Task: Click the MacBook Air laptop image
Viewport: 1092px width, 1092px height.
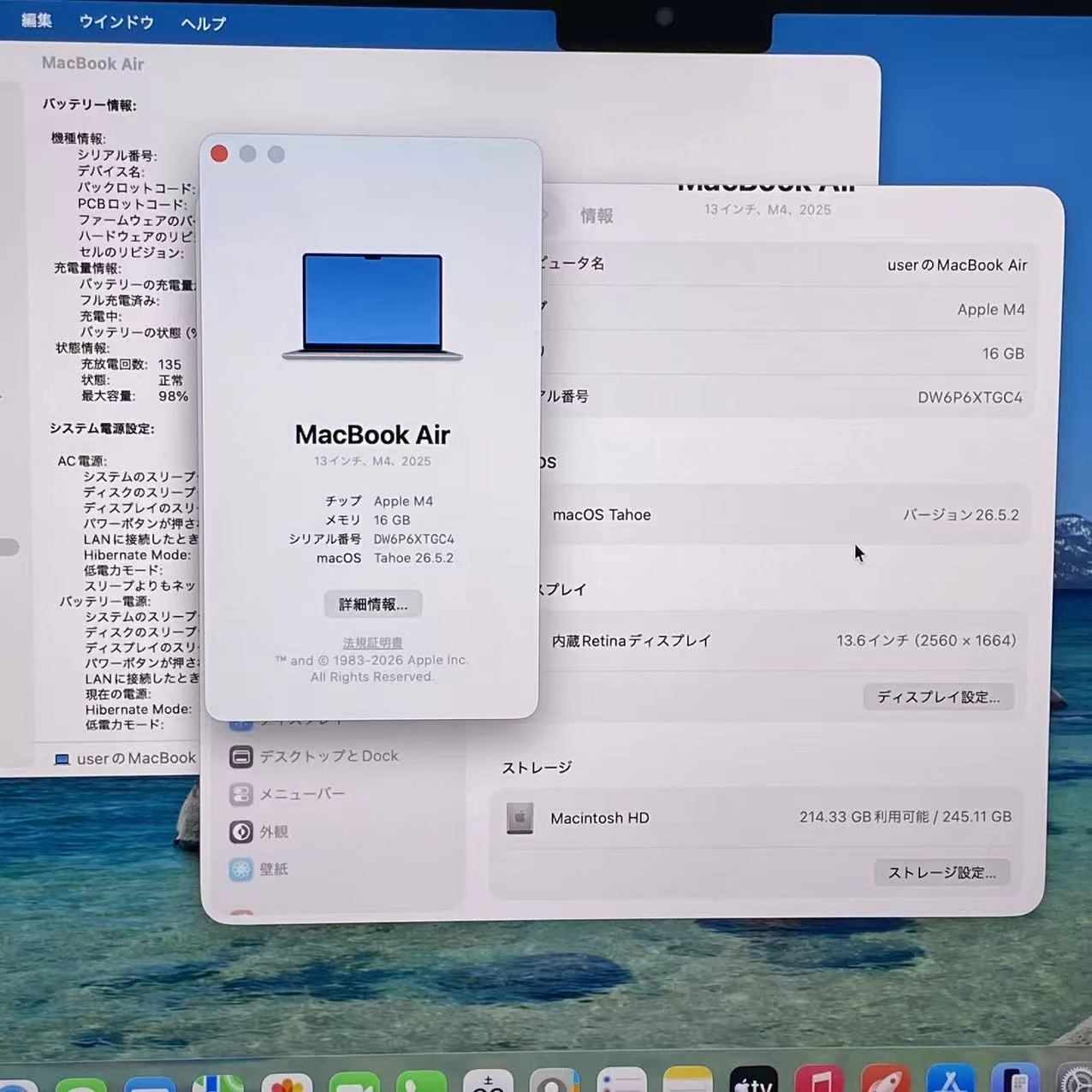Action: point(372,306)
